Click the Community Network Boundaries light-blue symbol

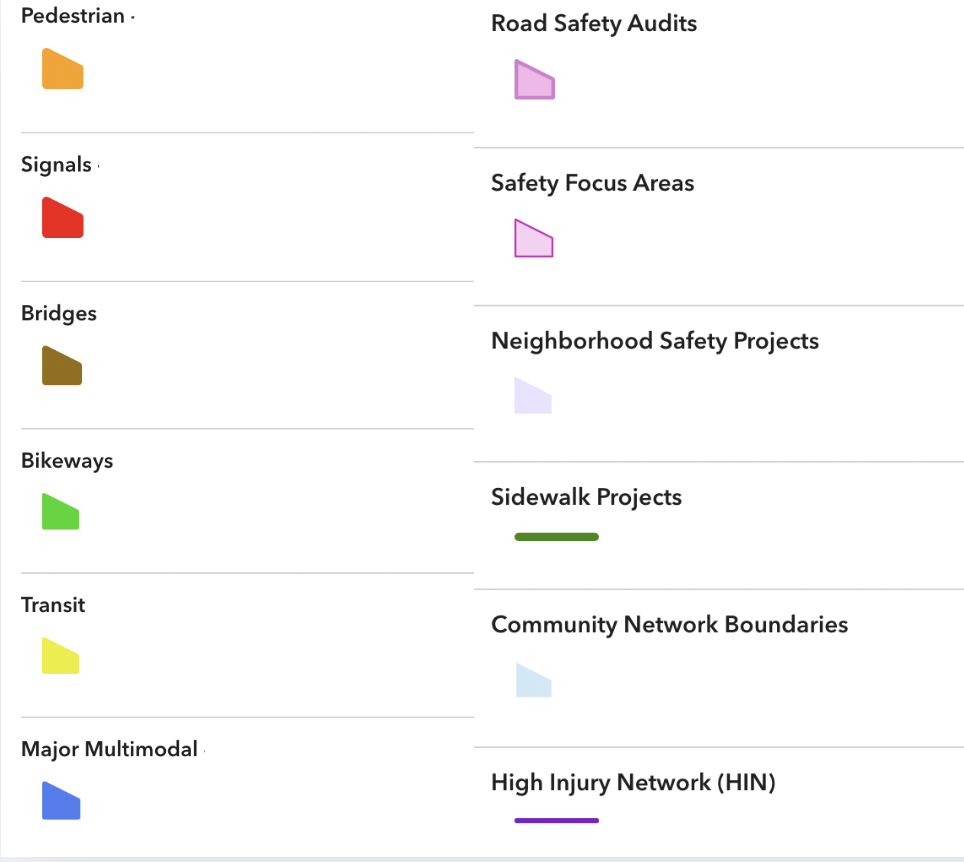click(533, 681)
